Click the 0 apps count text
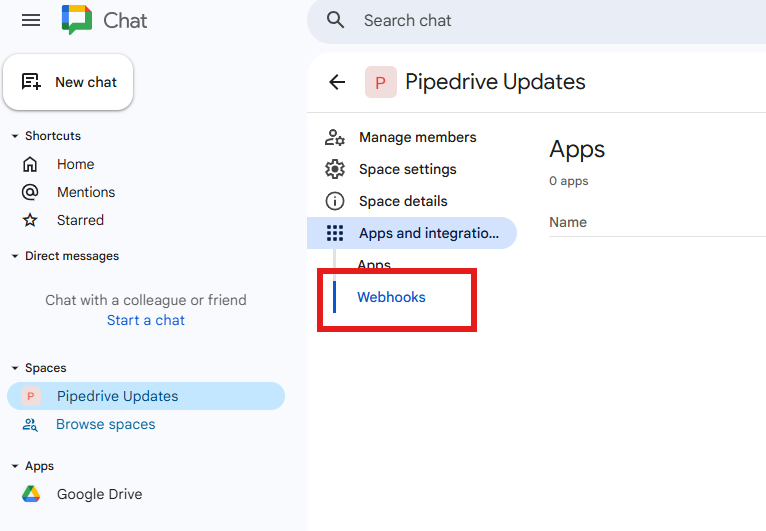Viewport: 766px width, 531px height. coord(569,181)
